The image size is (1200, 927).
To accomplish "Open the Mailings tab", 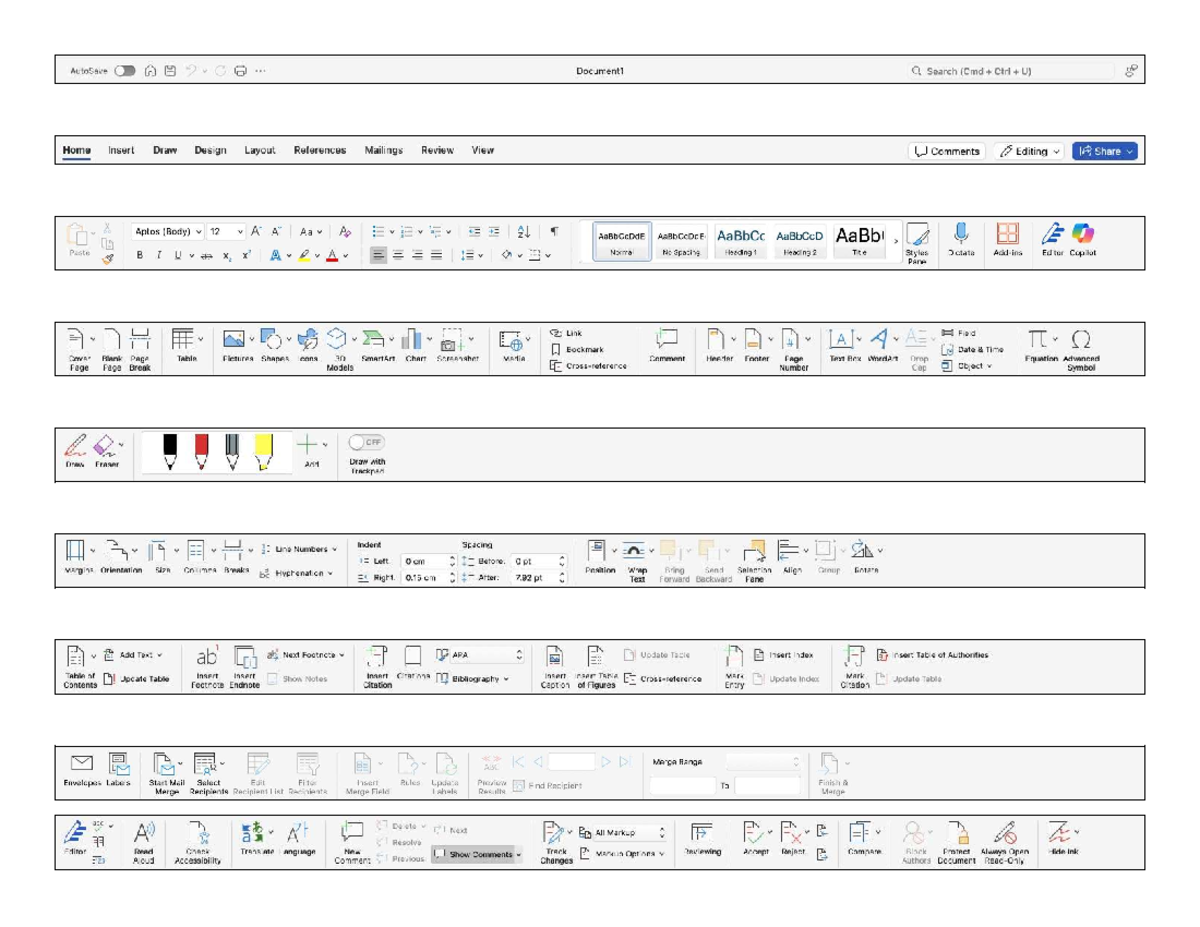I will coord(383,150).
